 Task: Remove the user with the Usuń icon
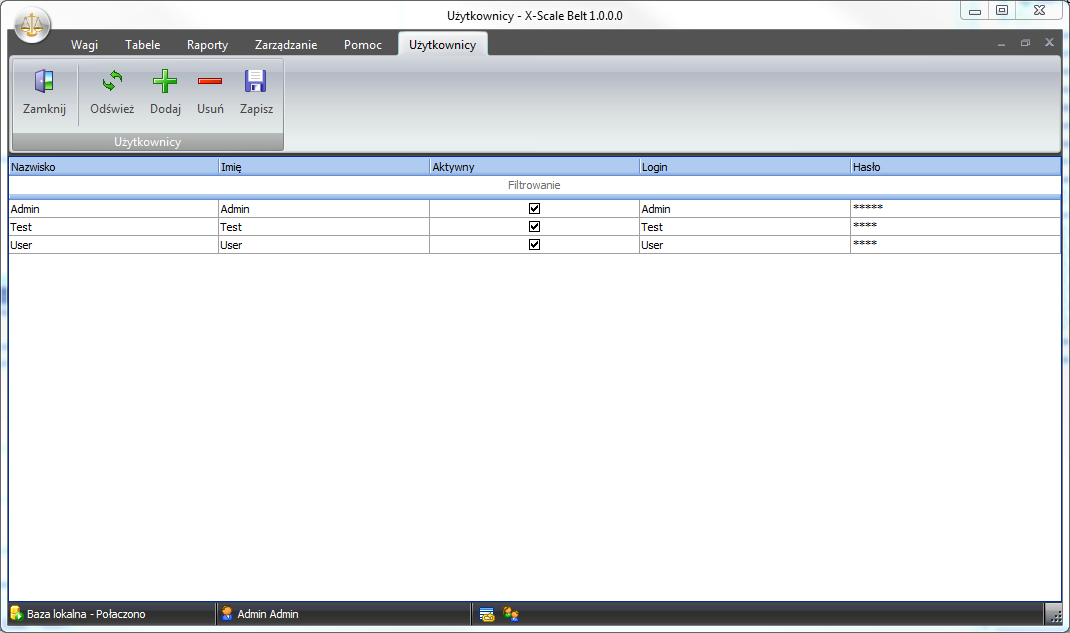(x=210, y=82)
